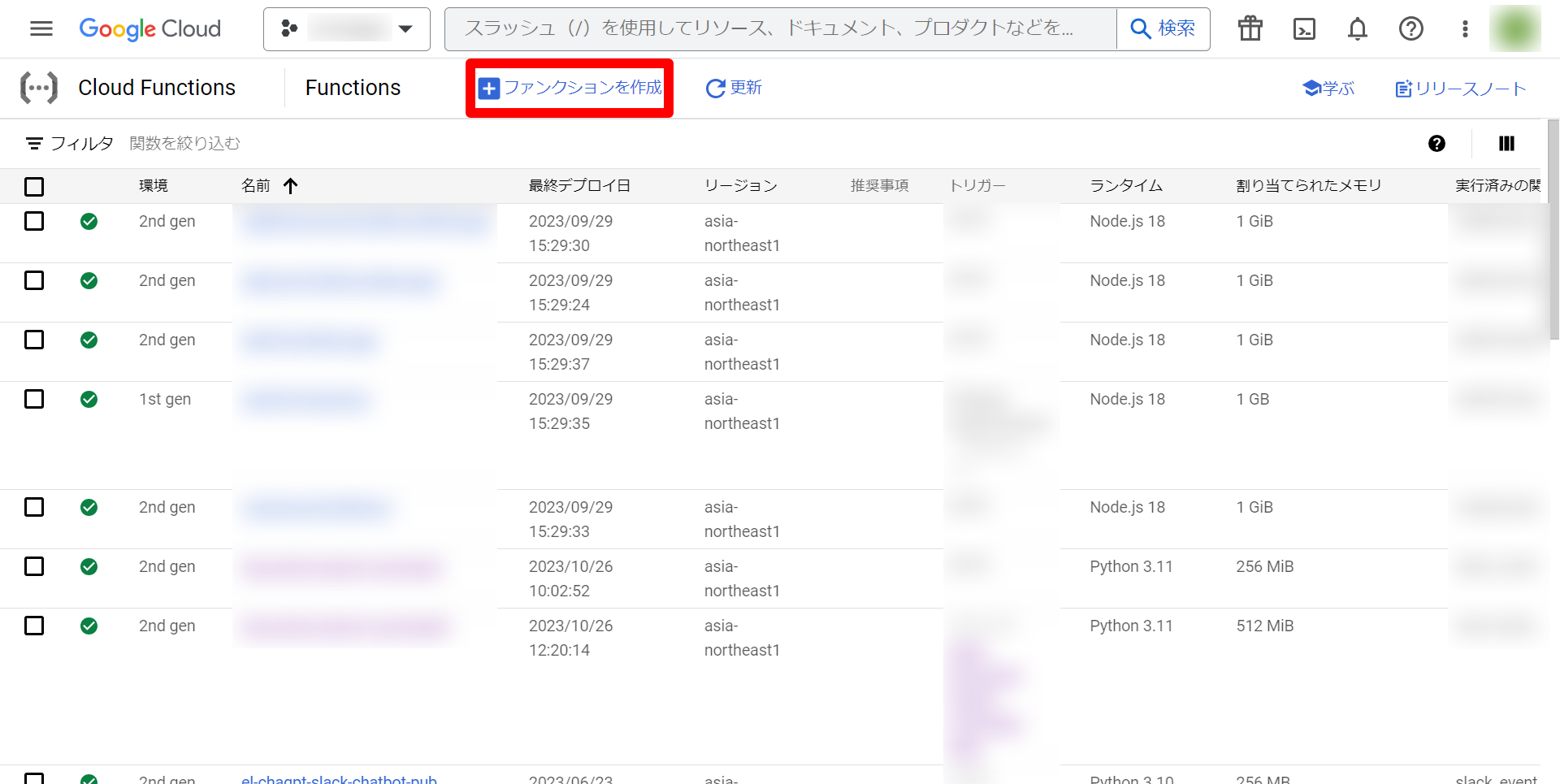Activate Cloud Shell terminal icon
The image size is (1560, 784).
click(x=1304, y=29)
